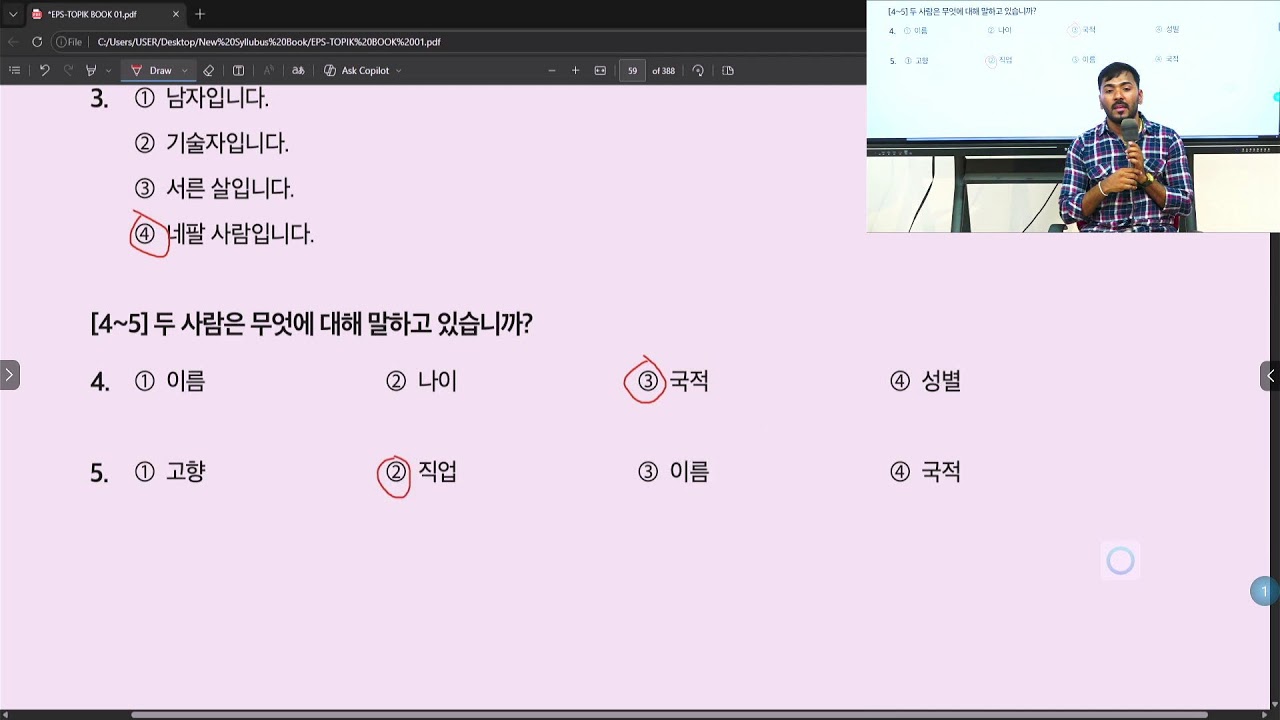Open the table of contents panel
Screen dimensions: 1280x720
pyautogui.click(x=14, y=70)
